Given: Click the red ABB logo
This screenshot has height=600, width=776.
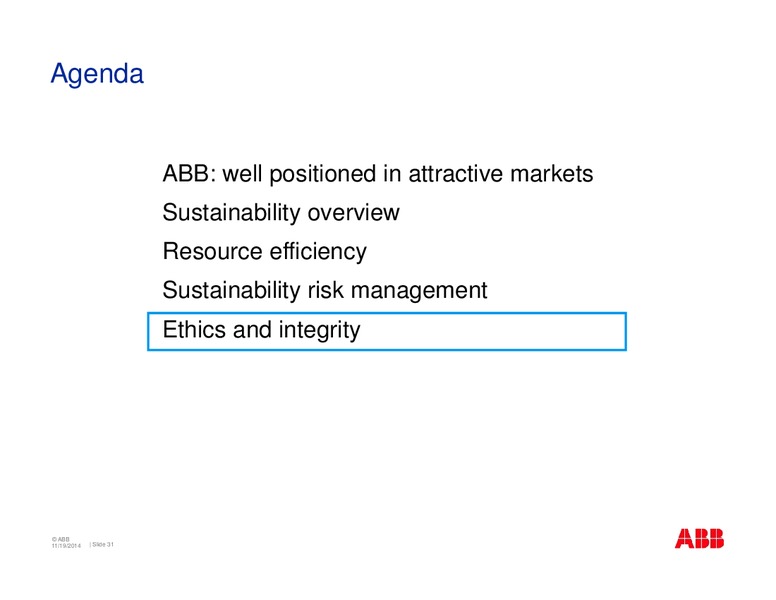Looking at the screenshot, I should [x=699, y=539].
